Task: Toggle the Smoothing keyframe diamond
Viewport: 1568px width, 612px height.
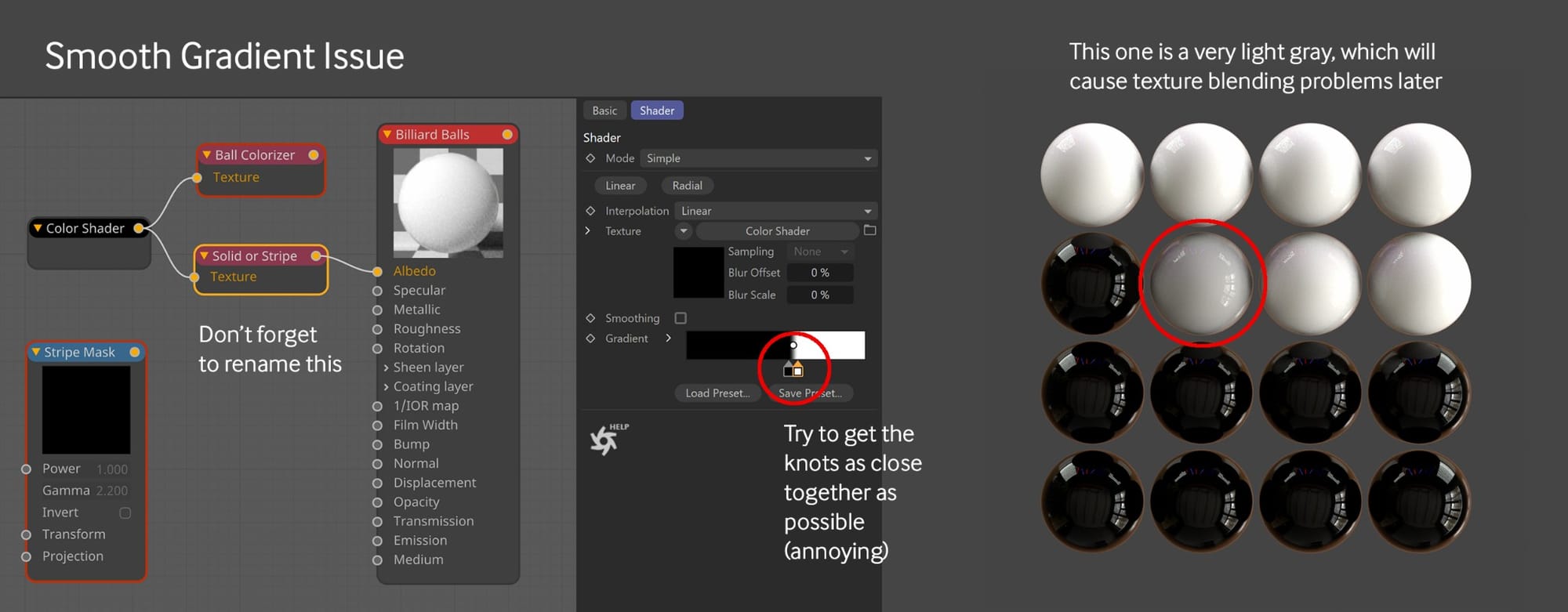Action: [x=590, y=318]
